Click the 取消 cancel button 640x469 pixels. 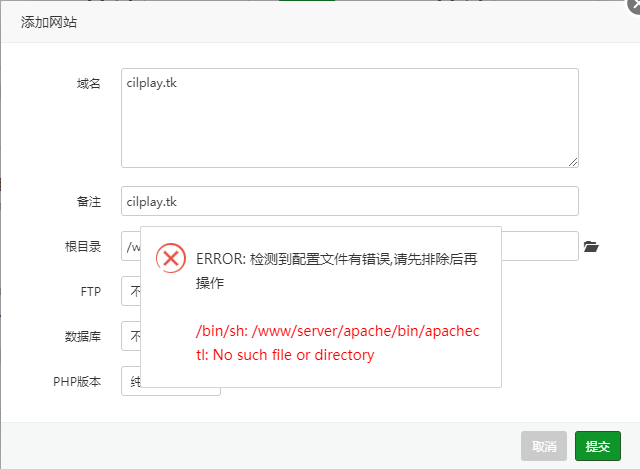pyautogui.click(x=544, y=446)
